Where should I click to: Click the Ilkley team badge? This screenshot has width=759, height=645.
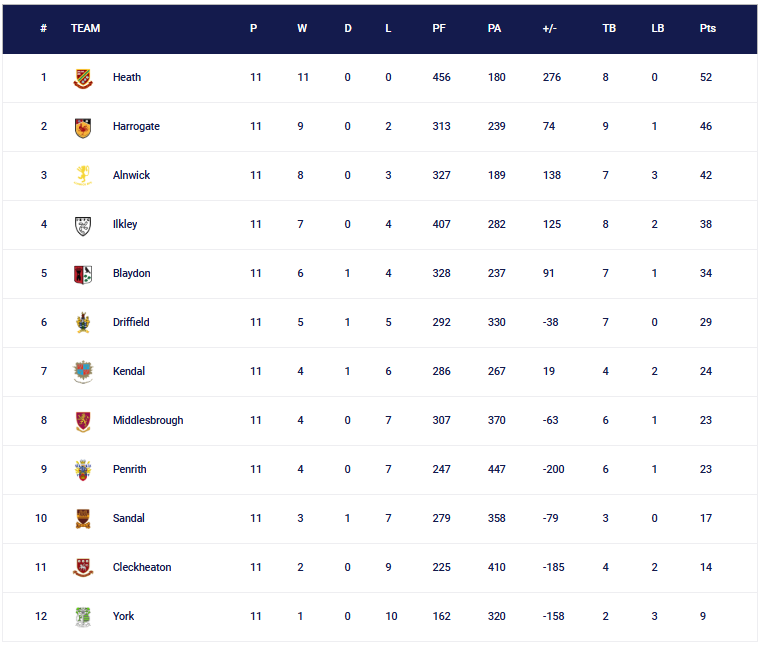(x=84, y=225)
